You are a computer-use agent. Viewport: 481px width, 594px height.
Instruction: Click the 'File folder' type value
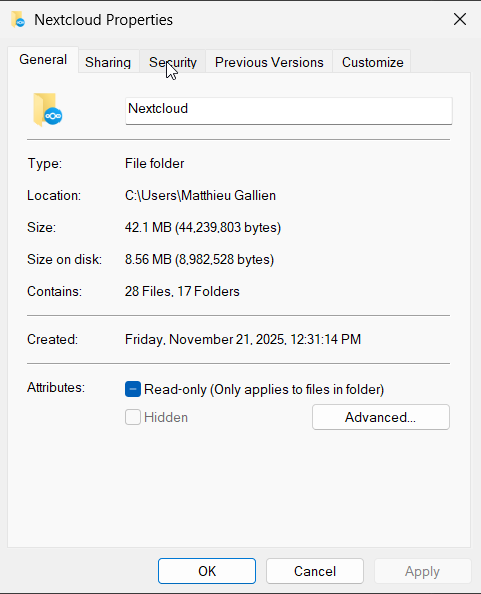point(155,163)
